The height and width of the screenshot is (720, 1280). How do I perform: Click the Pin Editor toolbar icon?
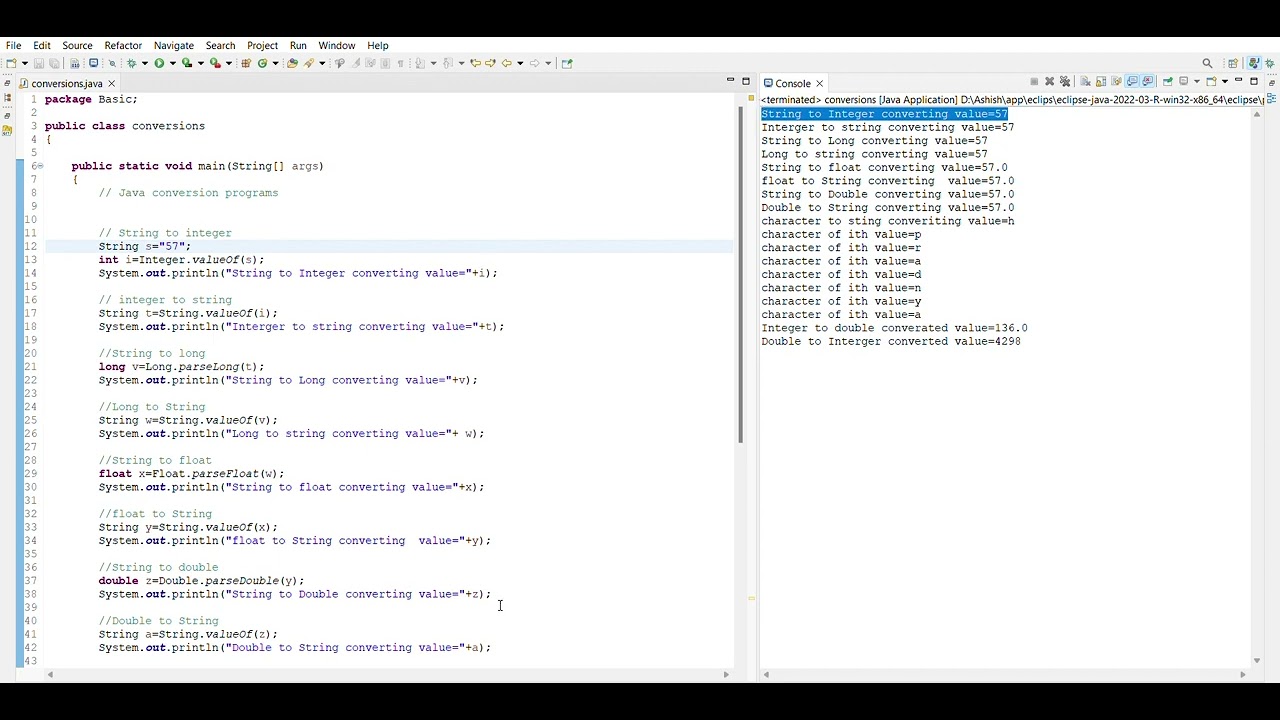tap(567, 63)
